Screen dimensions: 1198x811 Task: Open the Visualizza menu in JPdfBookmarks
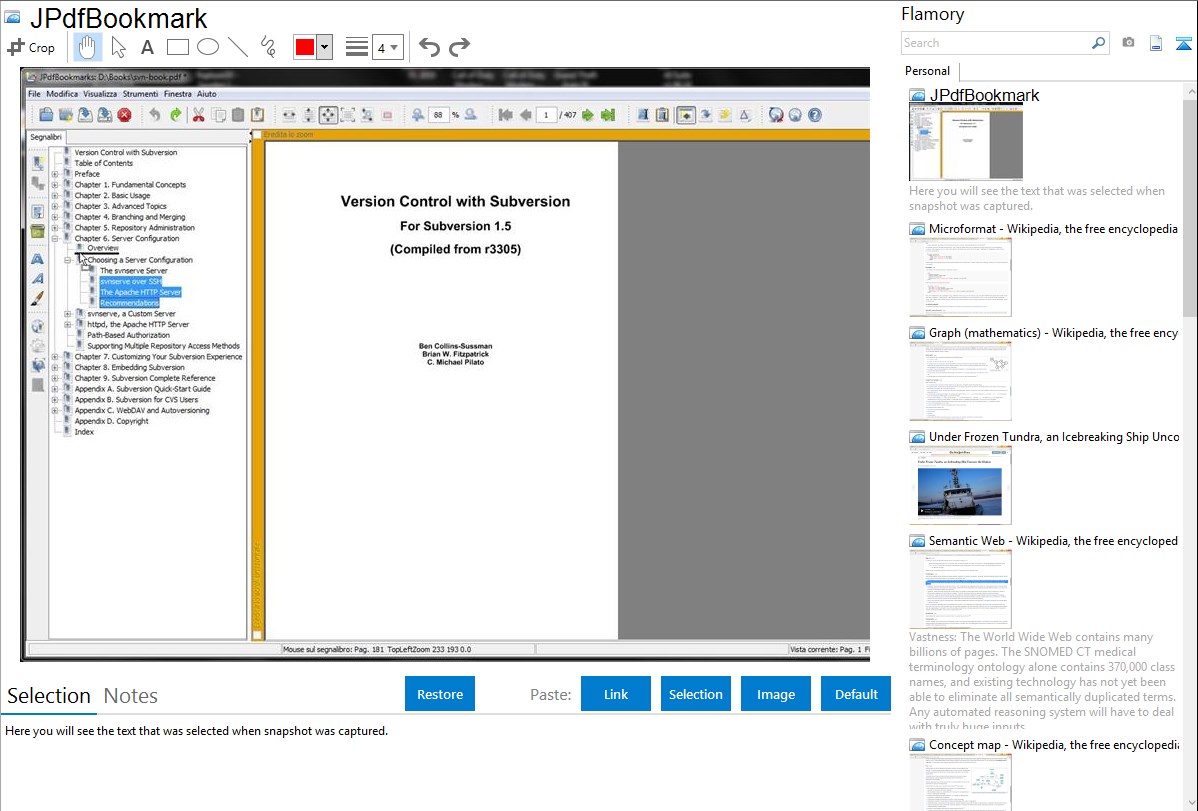pos(100,94)
